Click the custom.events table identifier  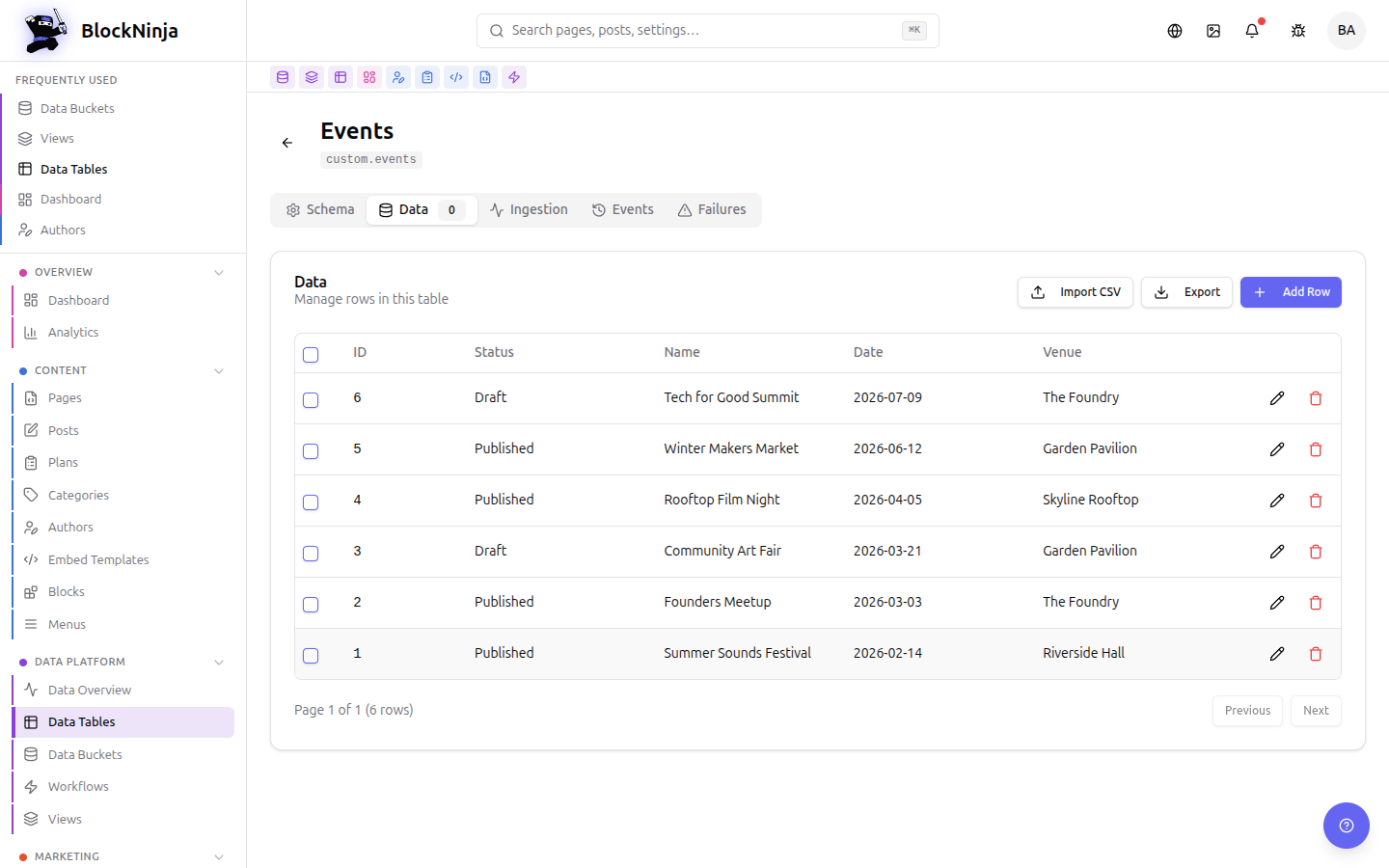click(x=371, y=160)
